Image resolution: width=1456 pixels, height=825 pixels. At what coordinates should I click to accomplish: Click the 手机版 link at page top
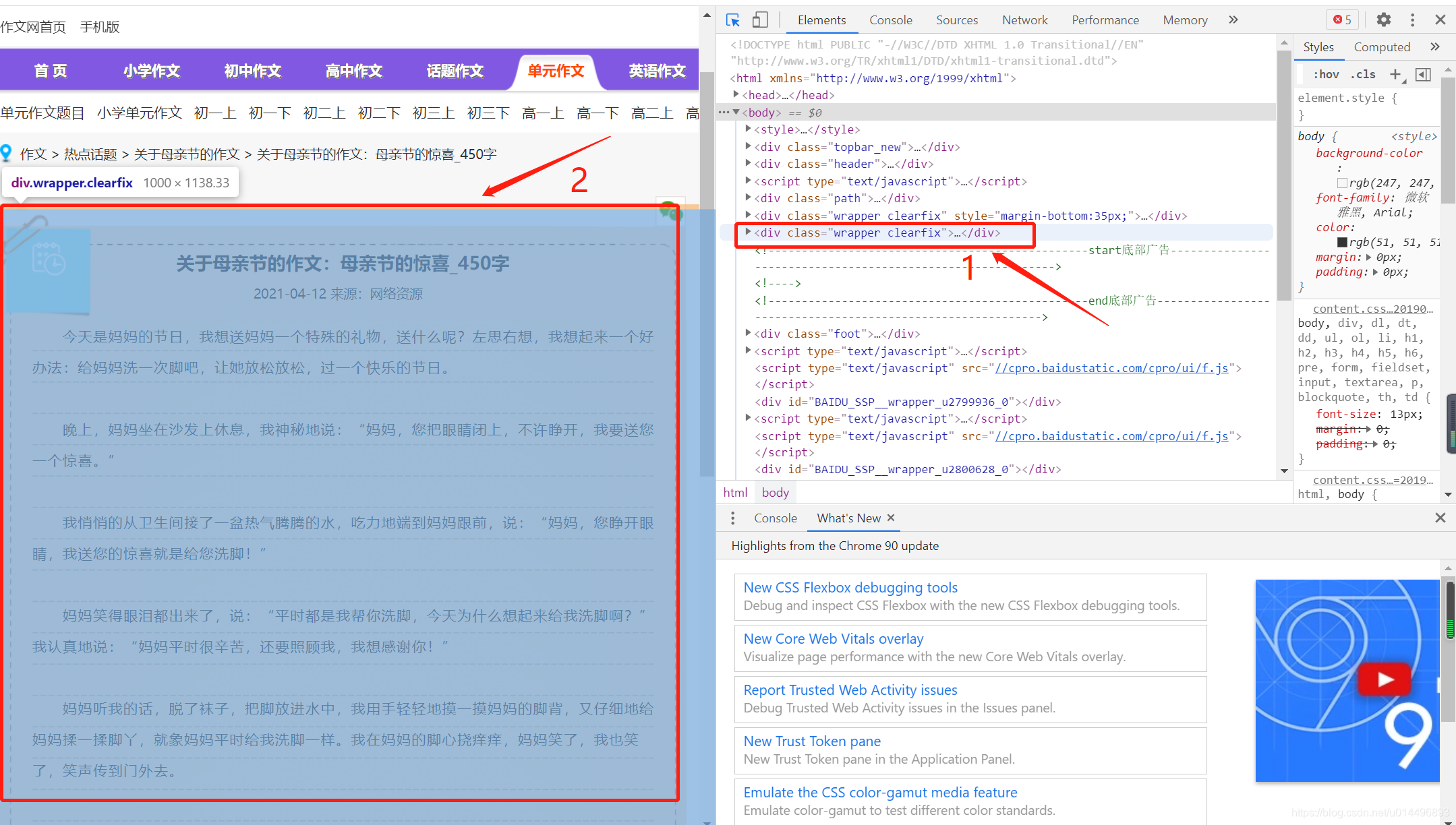[x=100, y=27]
